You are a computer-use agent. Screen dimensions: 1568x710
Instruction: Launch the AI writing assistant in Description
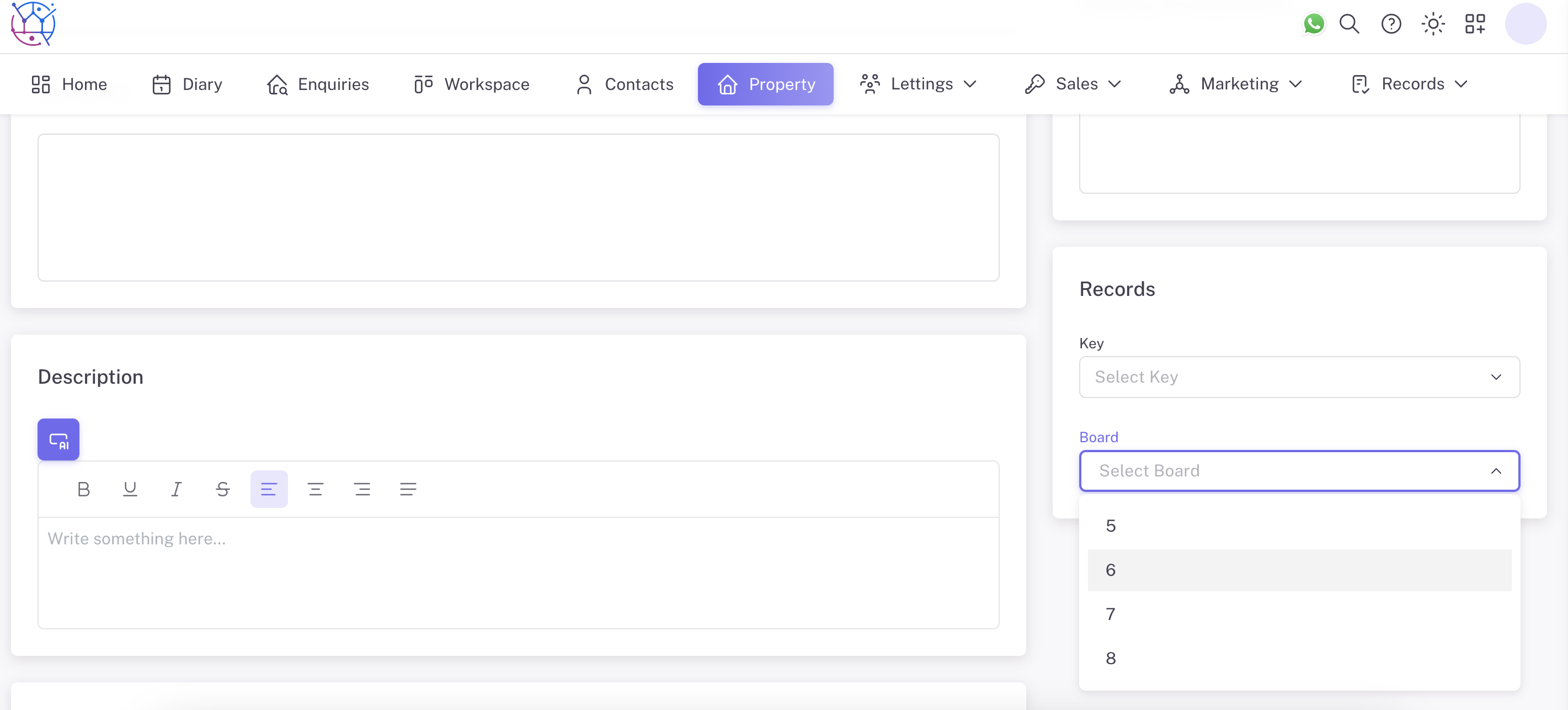pos(58,439)
